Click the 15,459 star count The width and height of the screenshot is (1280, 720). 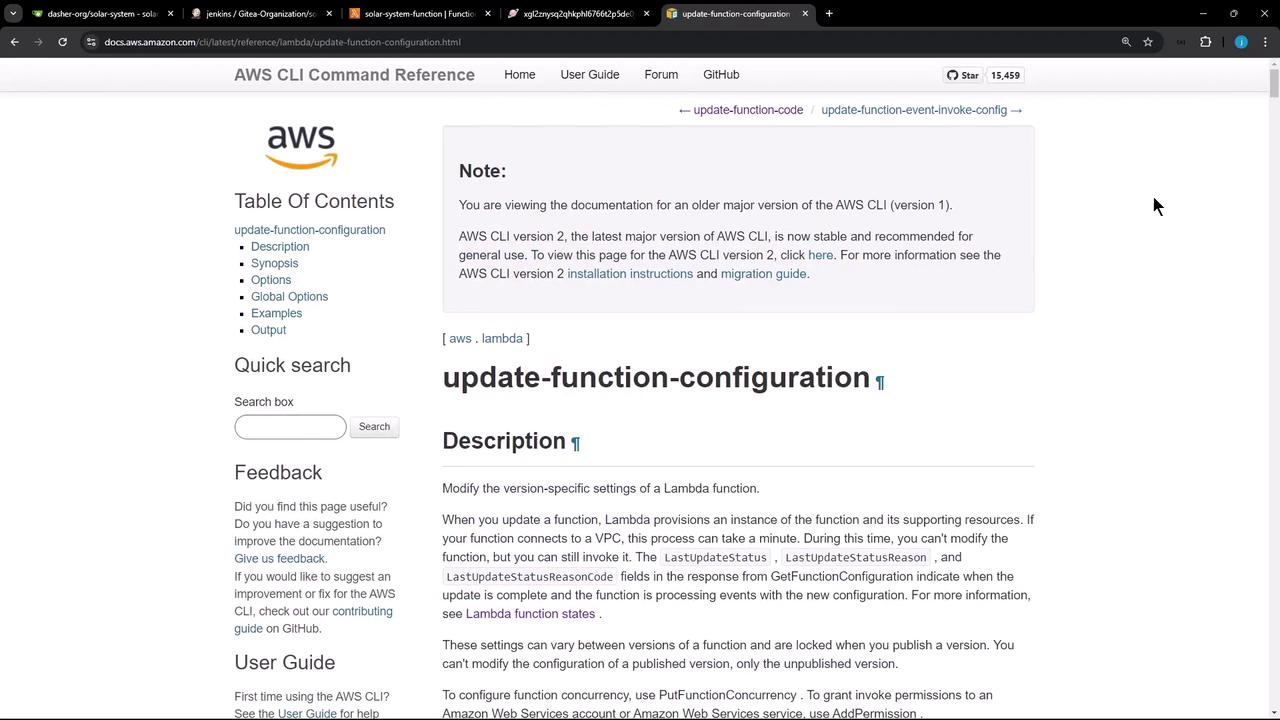pyautogui.click(x=1005, y=75)
